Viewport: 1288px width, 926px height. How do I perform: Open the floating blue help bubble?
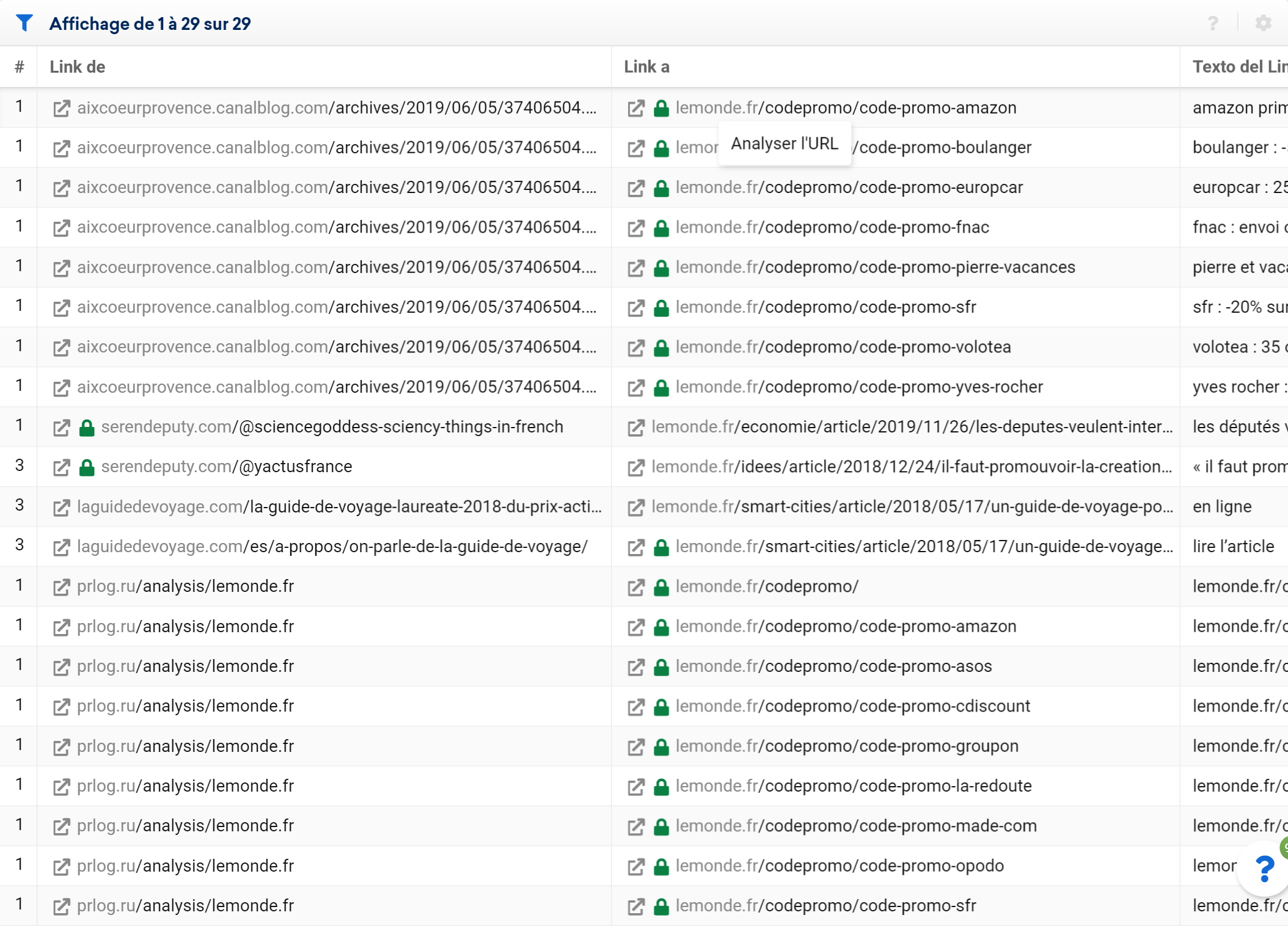click(1264, 868)
